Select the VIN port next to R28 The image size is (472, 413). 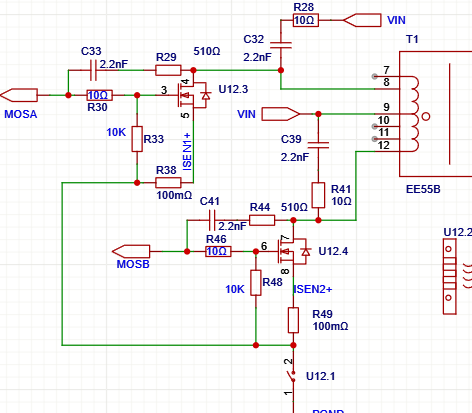[x=362, y=20]
